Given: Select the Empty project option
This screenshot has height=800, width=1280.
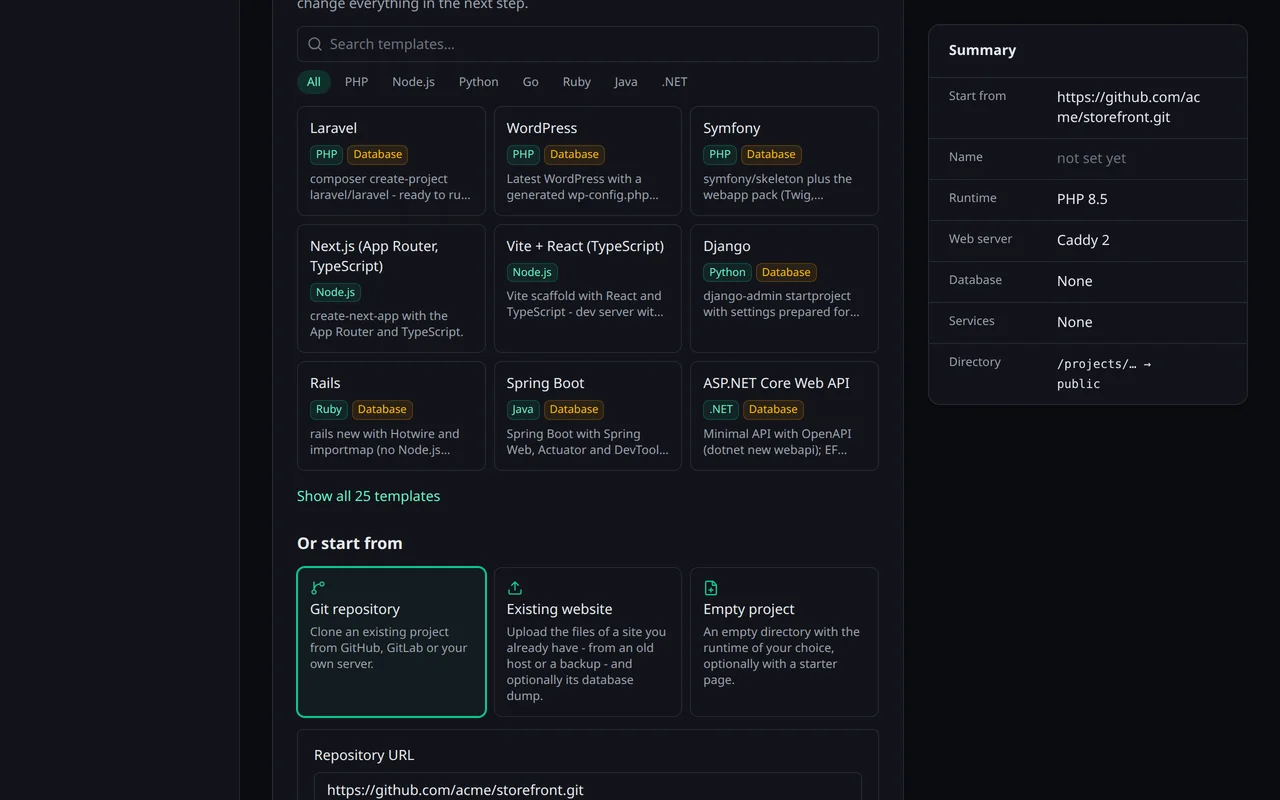Looking at the screenshot, I should [784, 642].
